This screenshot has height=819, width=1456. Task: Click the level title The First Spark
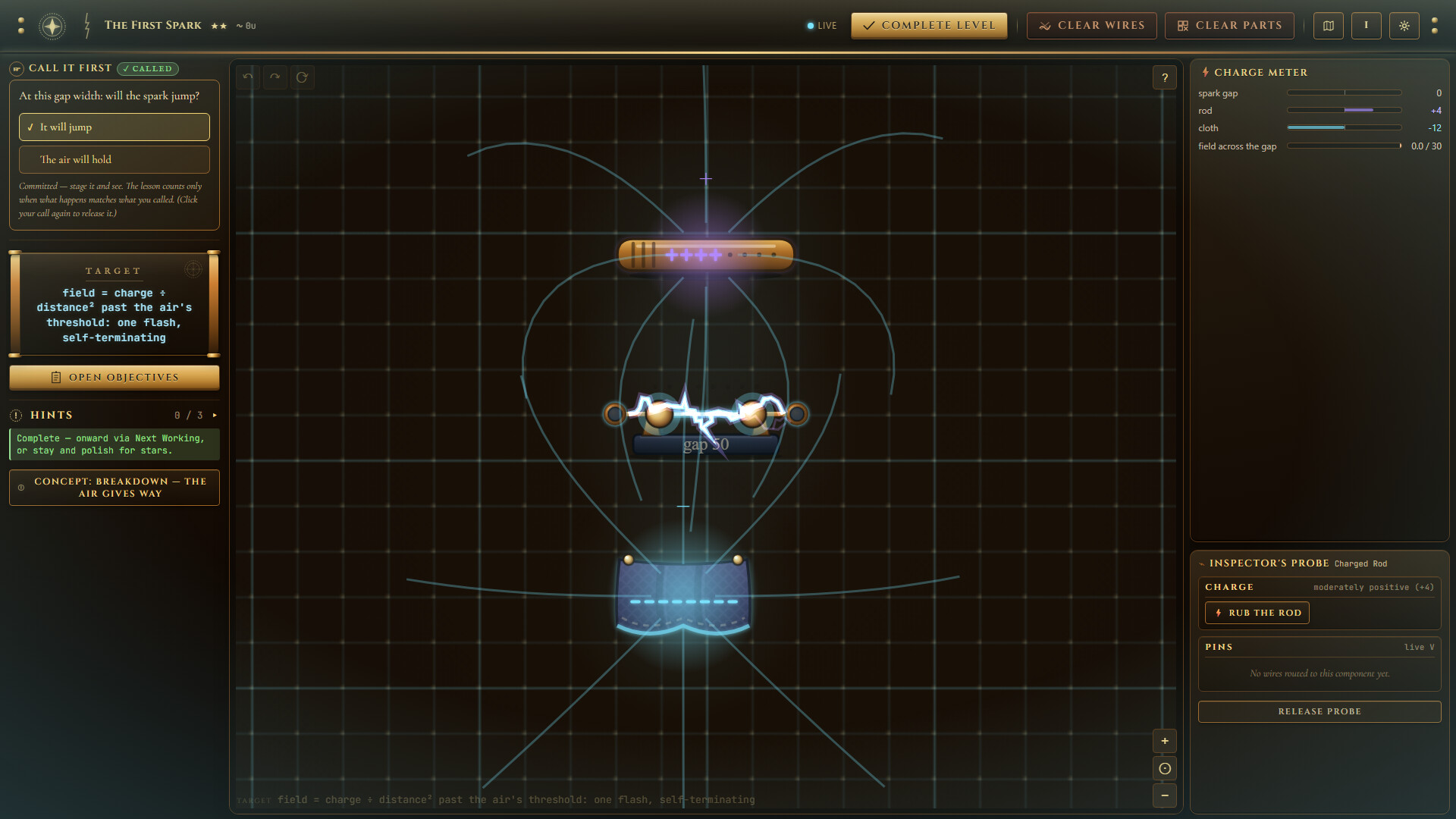pos(153,26)
